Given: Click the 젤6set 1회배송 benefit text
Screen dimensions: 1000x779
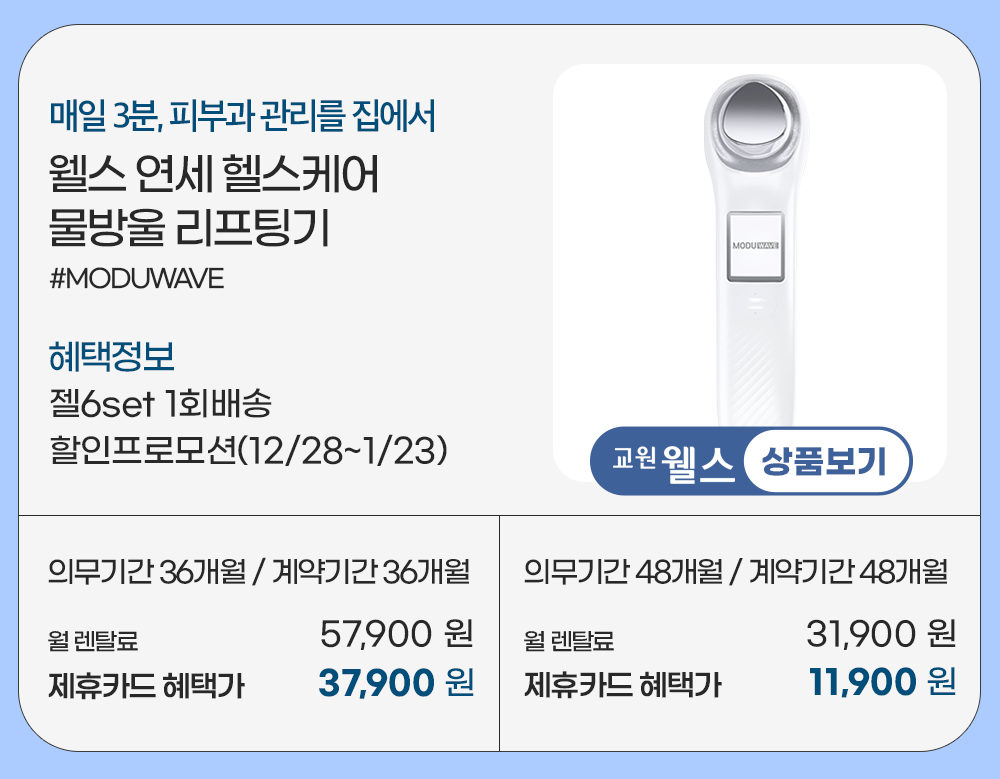Looking at the screenshot, I should (160, 405).
